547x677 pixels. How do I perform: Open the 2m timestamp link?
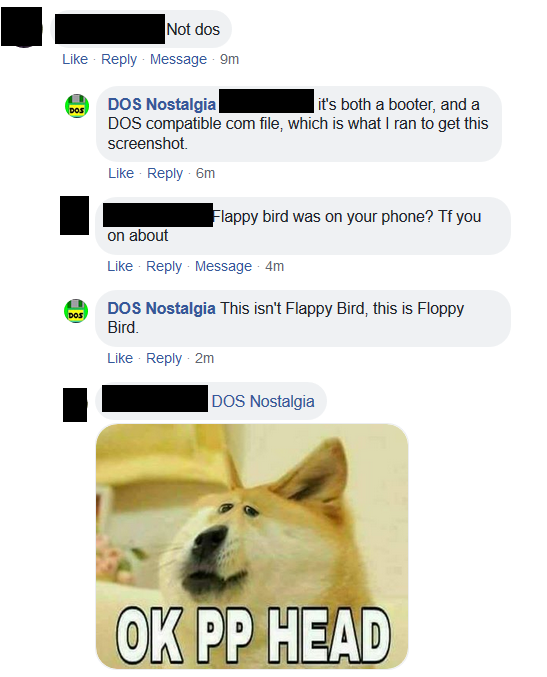pyautogui.click(x=204, y=358)
